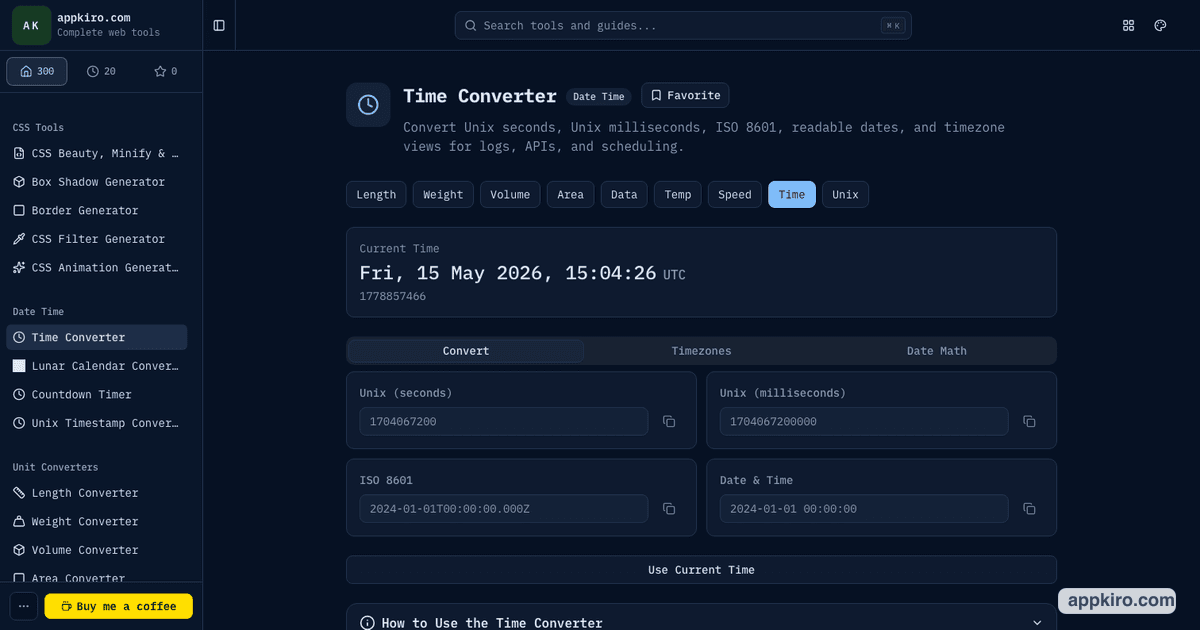Click the large clock icon beside Time Converter title
Viewport: 1200px width, 630px height.
click(x=368, y=104)
